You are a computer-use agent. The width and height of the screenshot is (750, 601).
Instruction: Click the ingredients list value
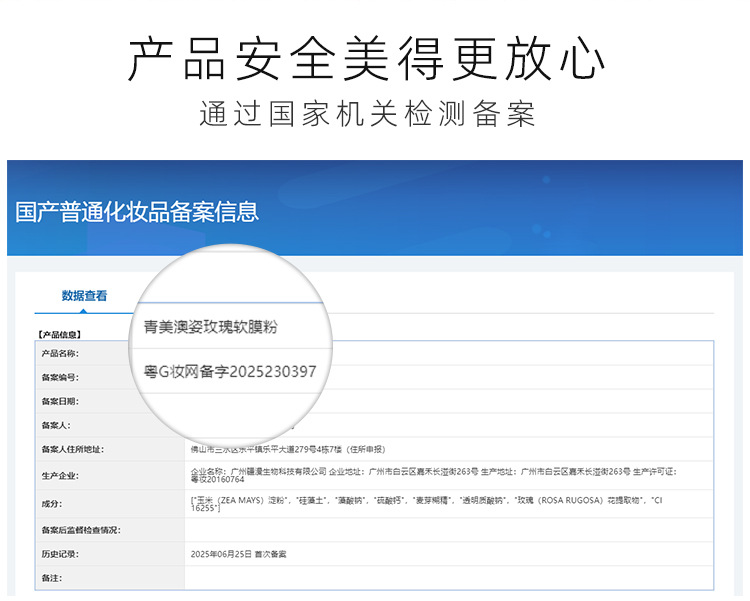pos(426,504)
